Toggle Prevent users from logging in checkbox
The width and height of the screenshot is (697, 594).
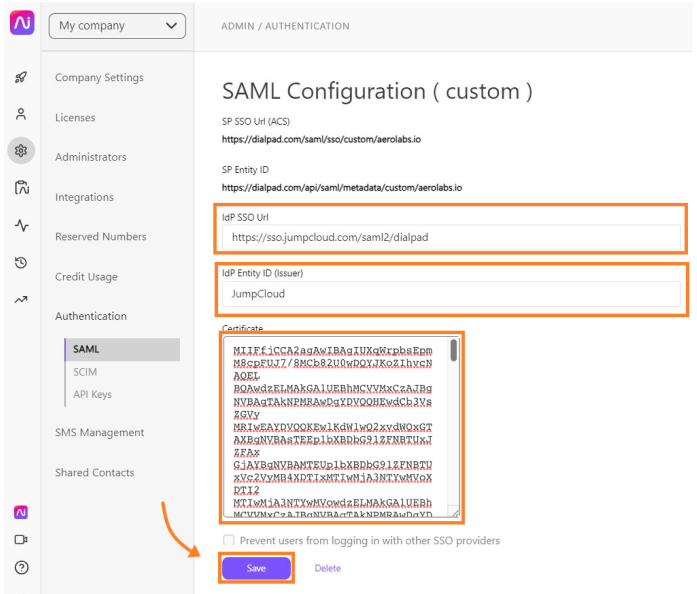pos(228,540)
